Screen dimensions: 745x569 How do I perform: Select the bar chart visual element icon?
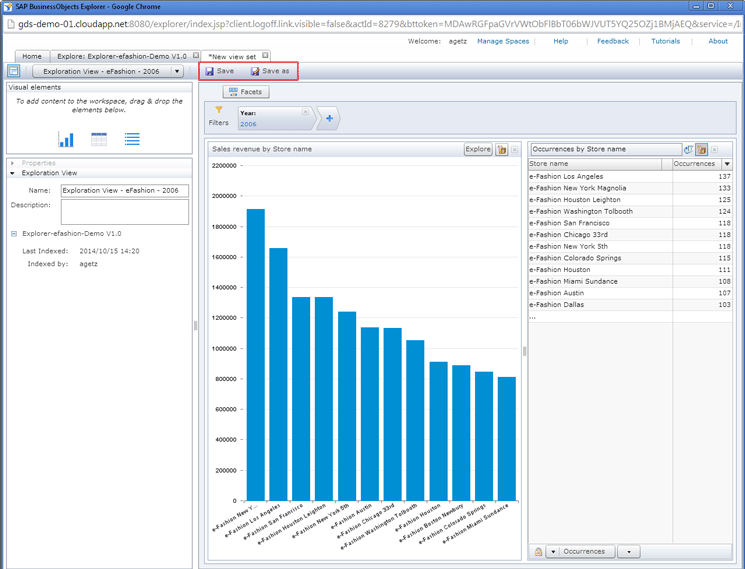coord(66,140)
